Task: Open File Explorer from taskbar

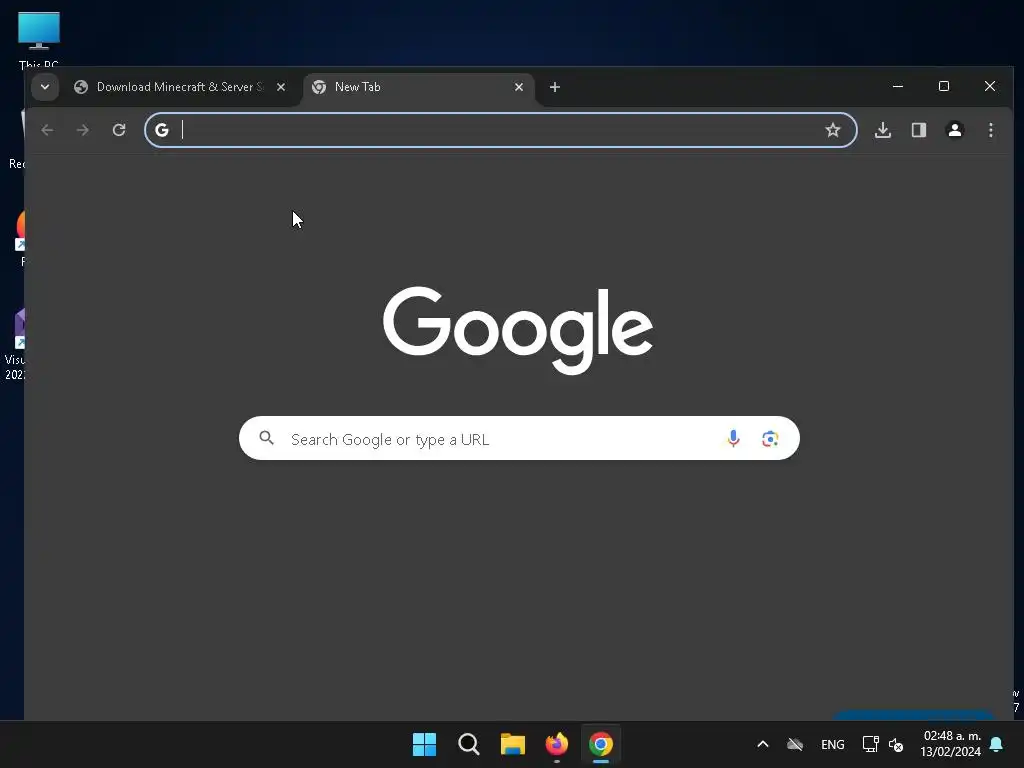Action: [x=513, y=744]
